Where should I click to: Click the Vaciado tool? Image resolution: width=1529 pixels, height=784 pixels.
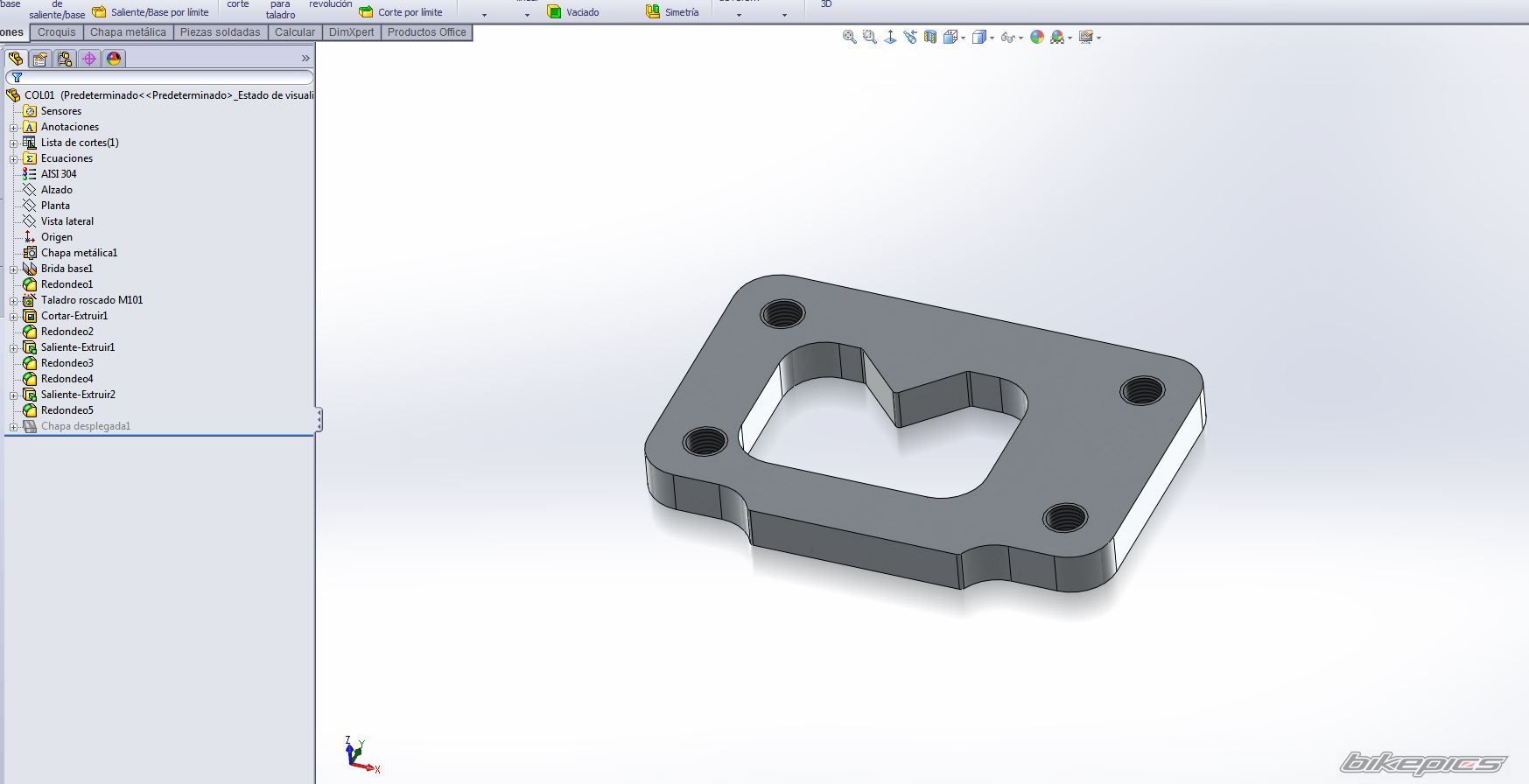pos(573,12)
